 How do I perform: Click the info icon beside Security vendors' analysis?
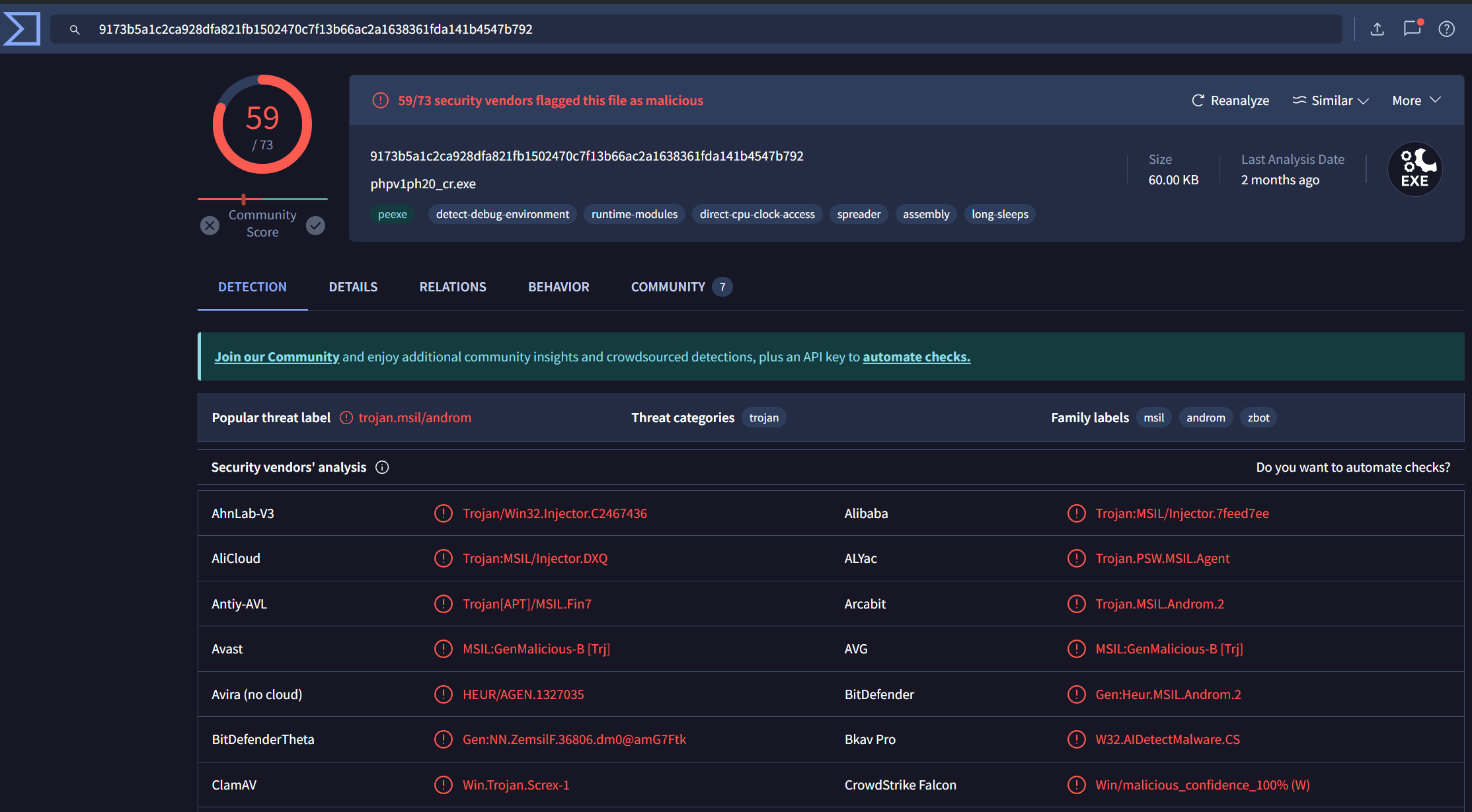coord(382,467)
